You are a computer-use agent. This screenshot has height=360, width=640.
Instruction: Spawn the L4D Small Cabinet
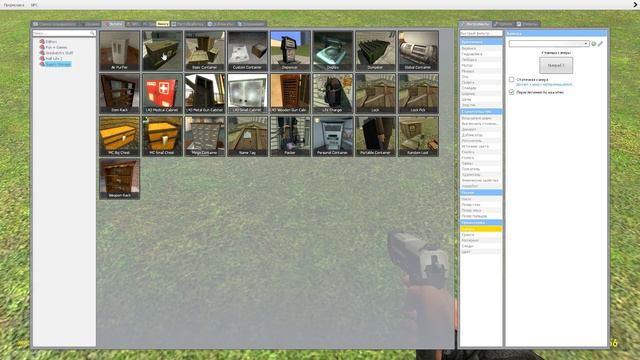pyautogui.click(x=247, y=93)
